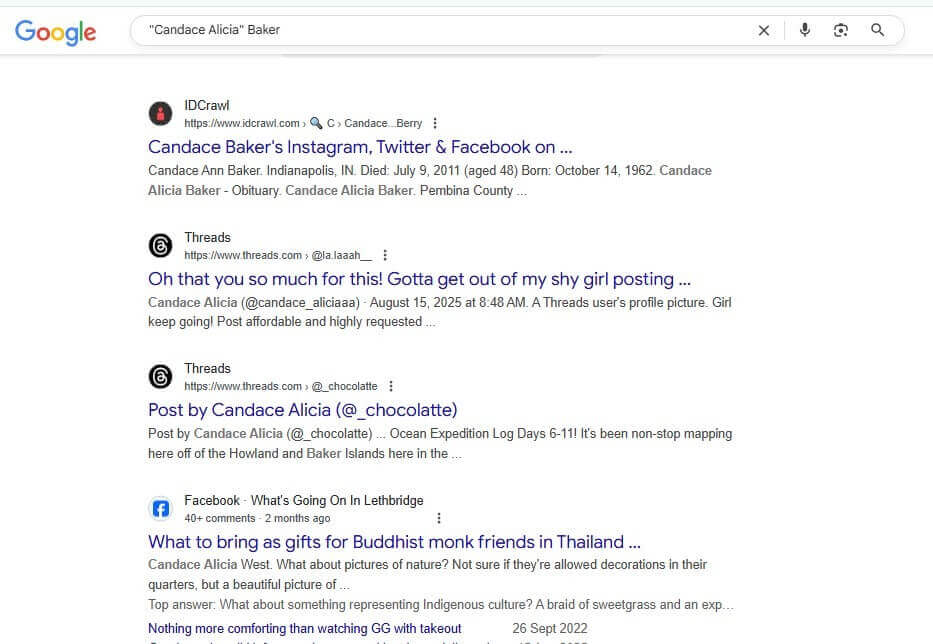Click the first Threads result favicon
Viewport: 933px width, 644px height.
[160, 246]
